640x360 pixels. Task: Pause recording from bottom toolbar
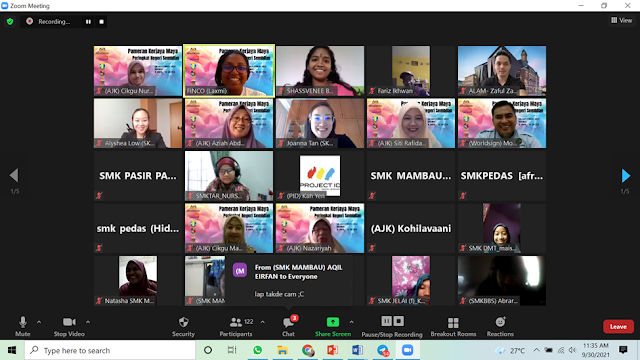click(x=386, y=321)
